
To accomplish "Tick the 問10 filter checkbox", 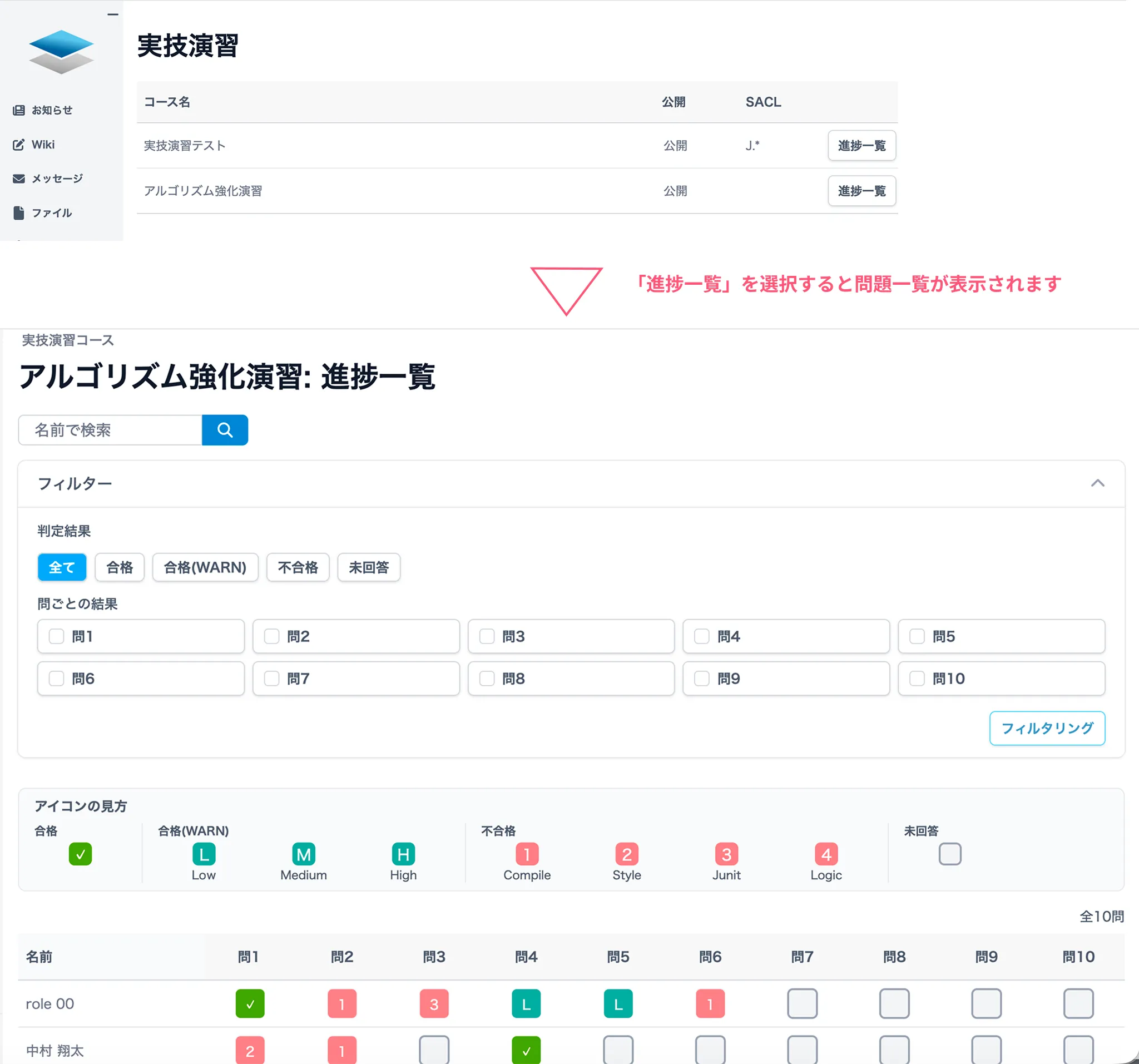I will (x=917, y=679).
